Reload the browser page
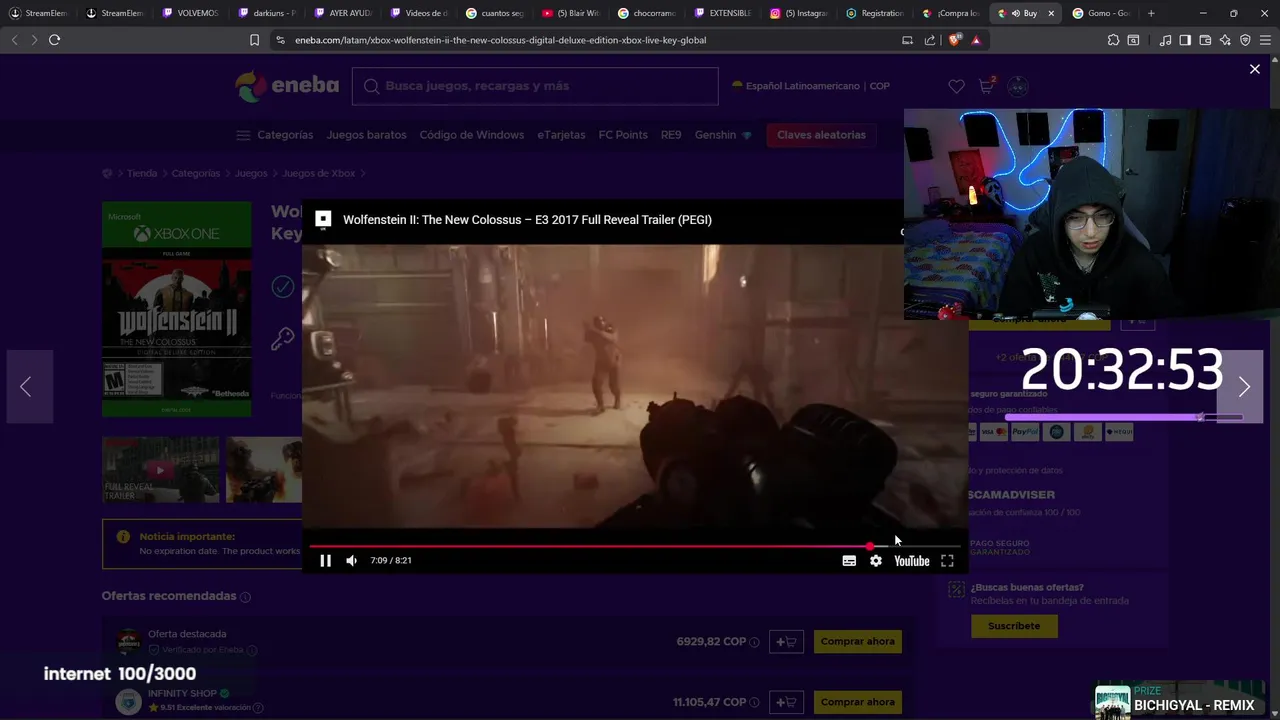This screenshot has width=1280, height=720. pos(54,40)
